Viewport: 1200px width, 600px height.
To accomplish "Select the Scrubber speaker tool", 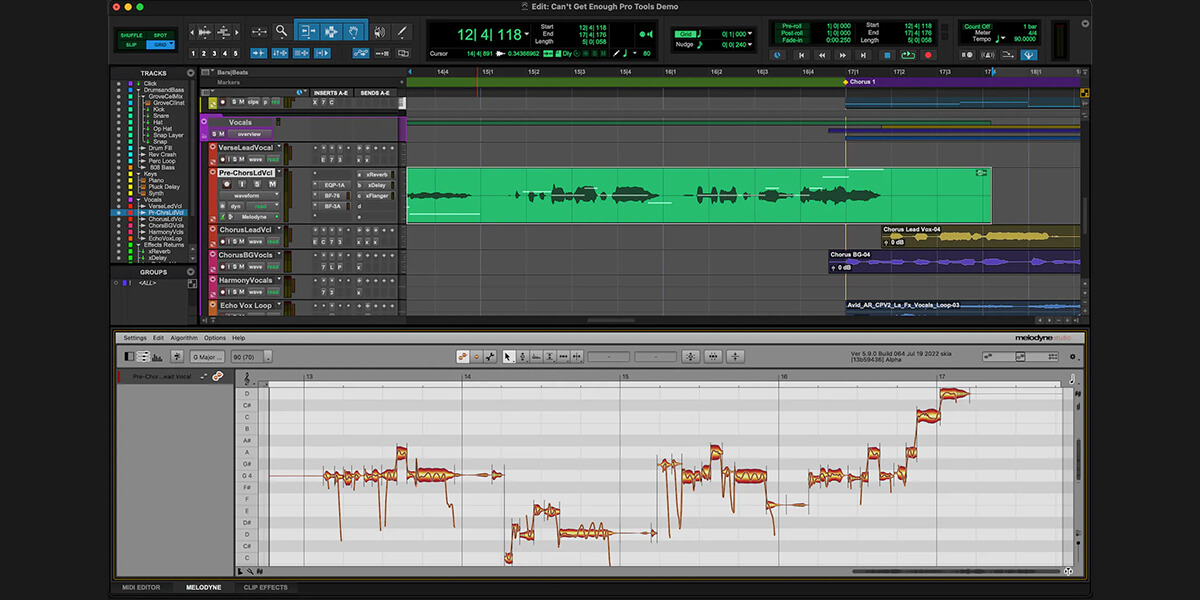I will (380, 31).
